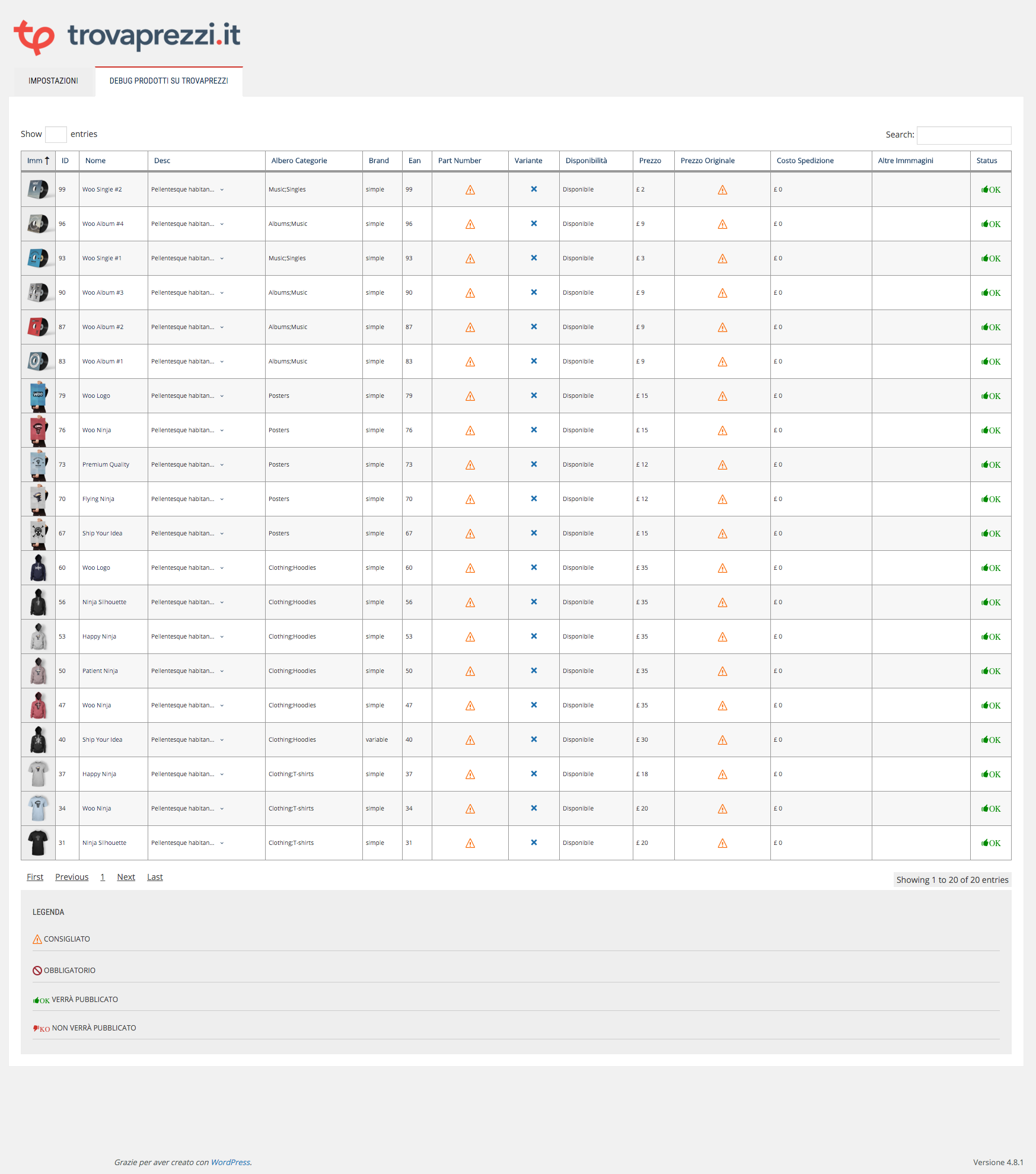Sort by the Albero Categorie column header
The image size is (1036, 1174).
(x=314, y=161)
